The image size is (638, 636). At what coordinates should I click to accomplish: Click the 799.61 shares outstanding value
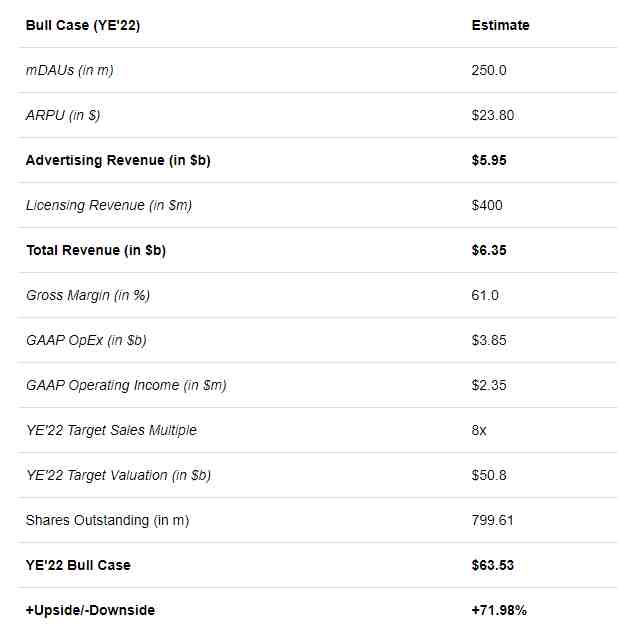[492, 520]
